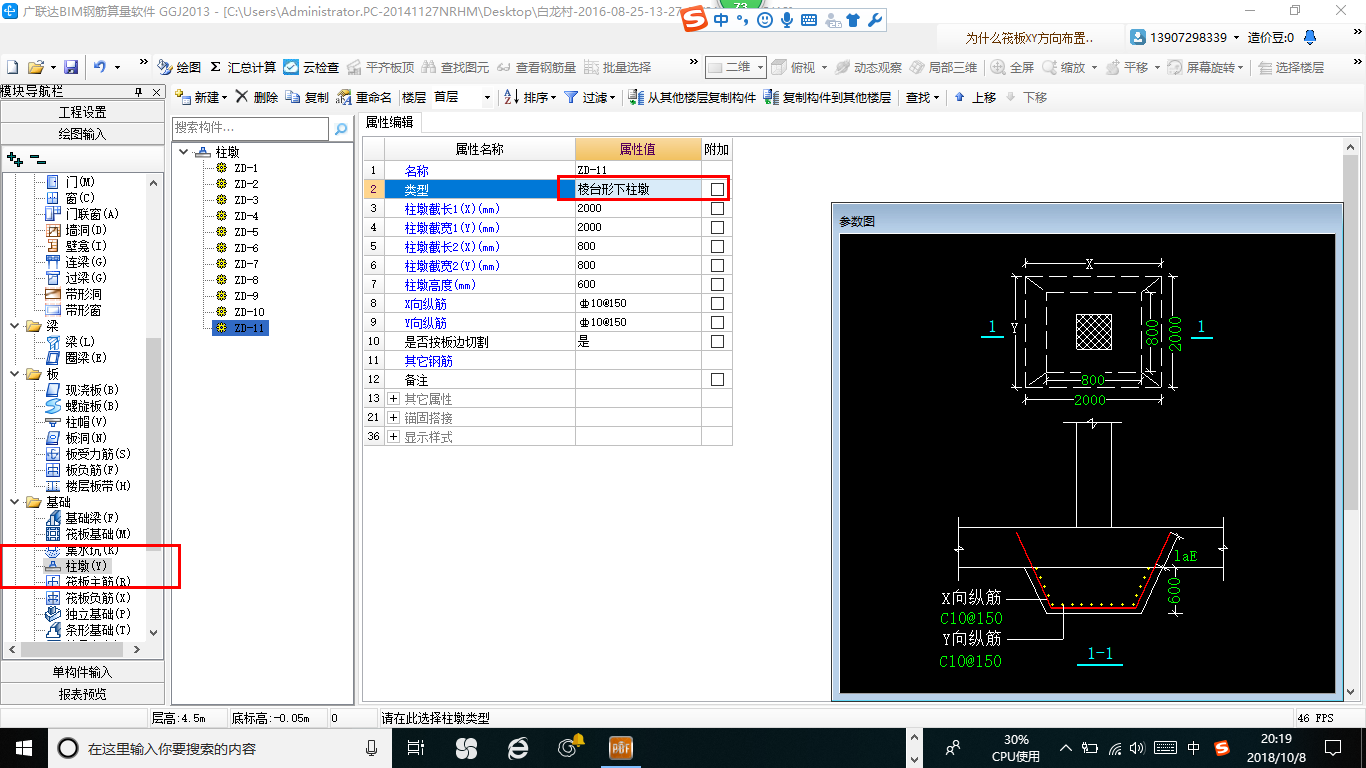
Task: Open 排序 sort dropdown
Action: coord(530,97)
